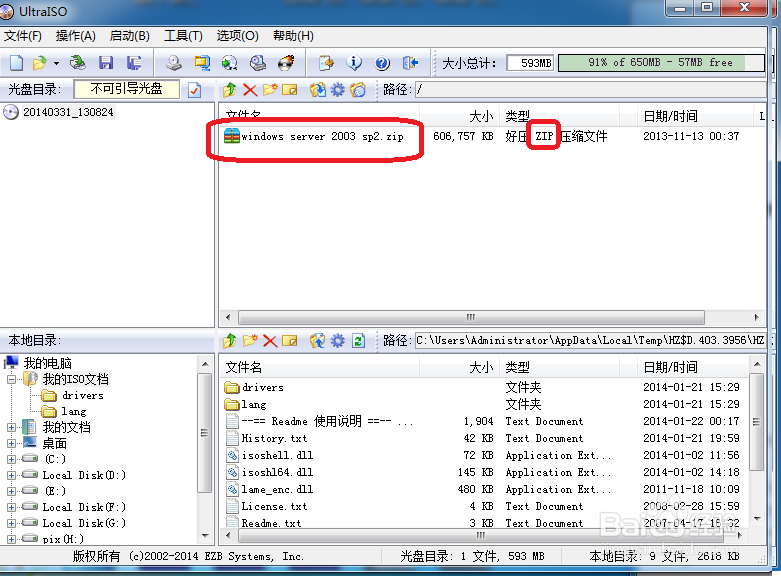Screen dimensions: 781x576
Task: Click the compress ISO toolbar icon
Action: tap(202, 63)
